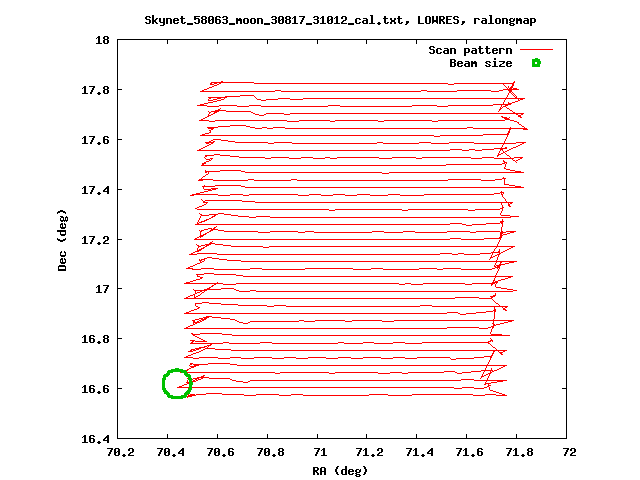Image resolution: width=640 pixels, height=480 pixels.
Task: Click y-axis tick label 16.6
Action: click(95, 389)
